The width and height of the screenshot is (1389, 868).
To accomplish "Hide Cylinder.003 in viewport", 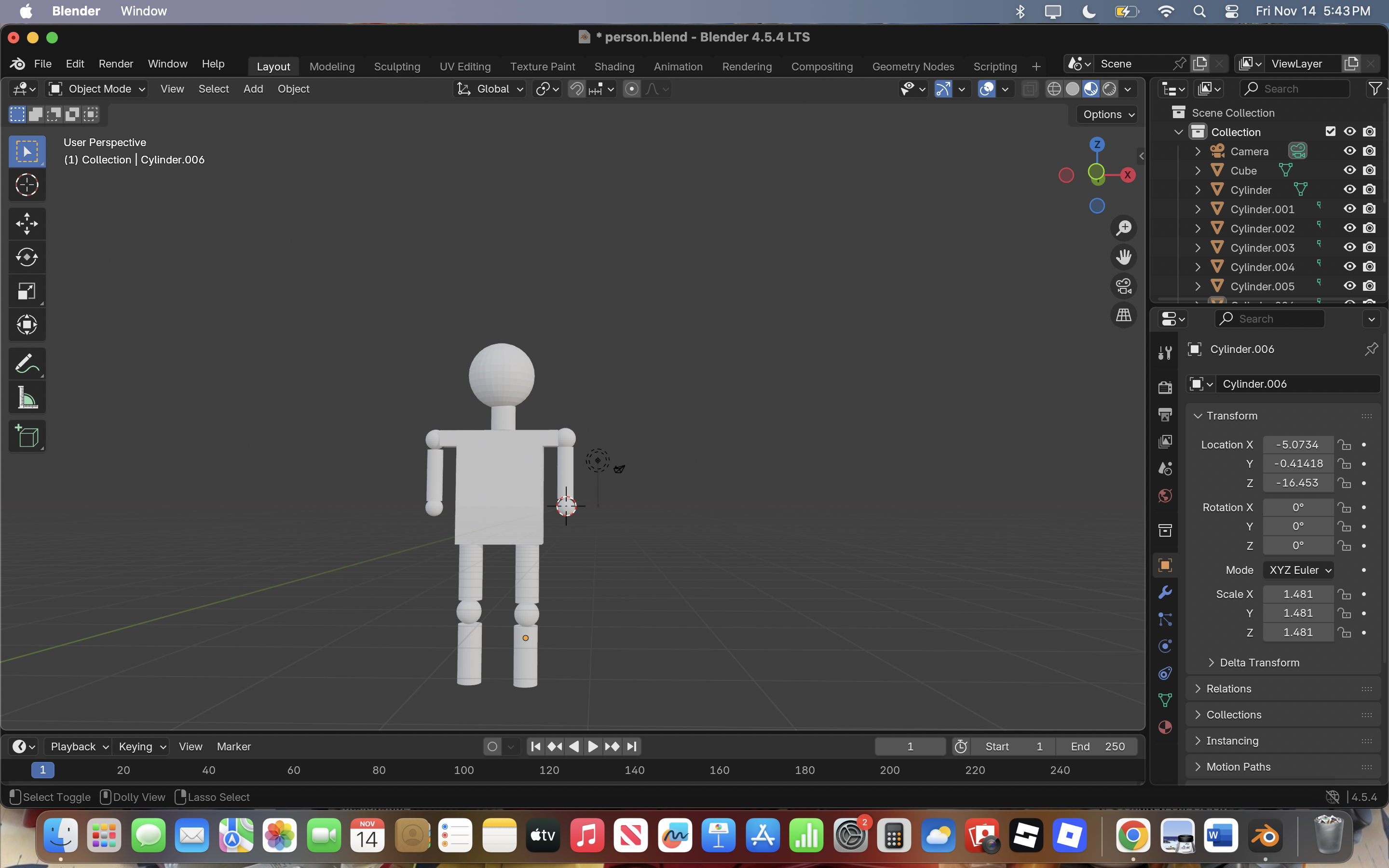I will [1349, 247].
